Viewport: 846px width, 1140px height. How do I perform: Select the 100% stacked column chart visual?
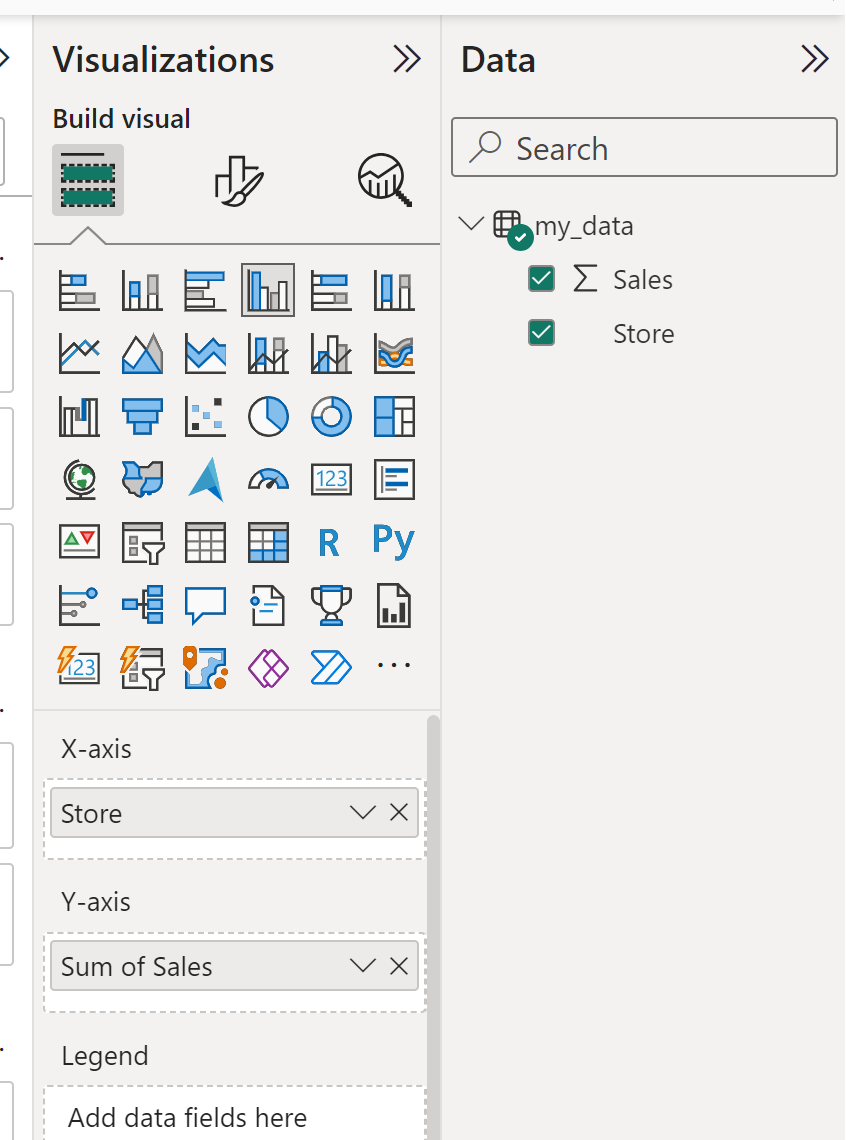[394, 291]
